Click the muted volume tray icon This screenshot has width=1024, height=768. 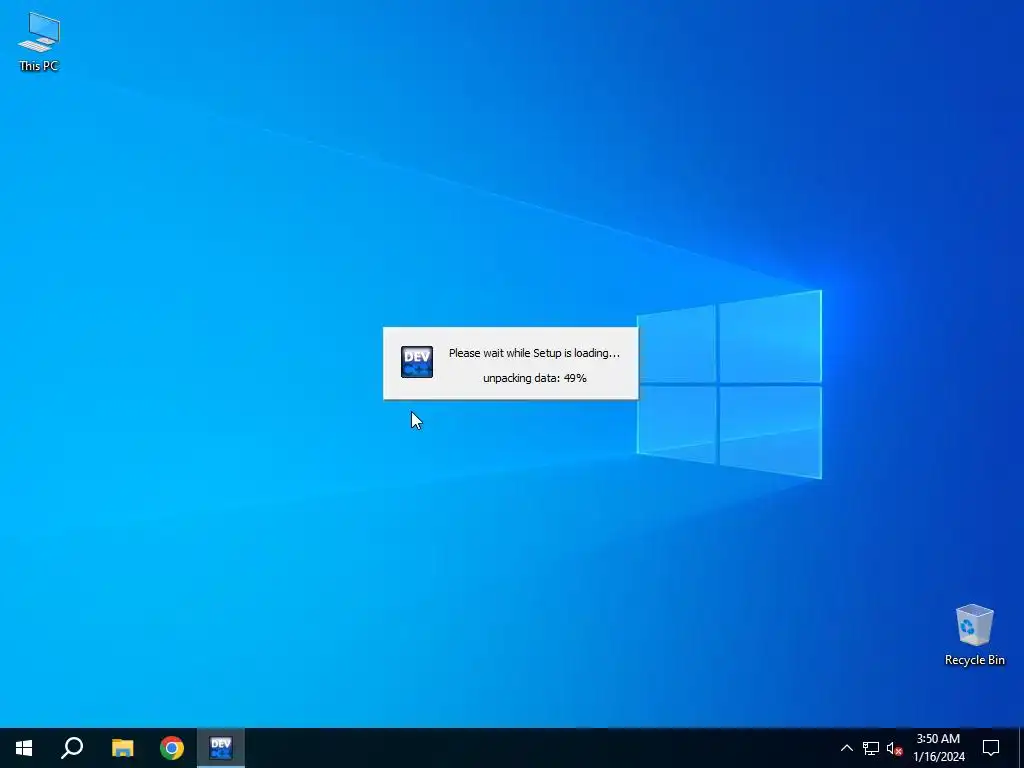pos(894,748)
